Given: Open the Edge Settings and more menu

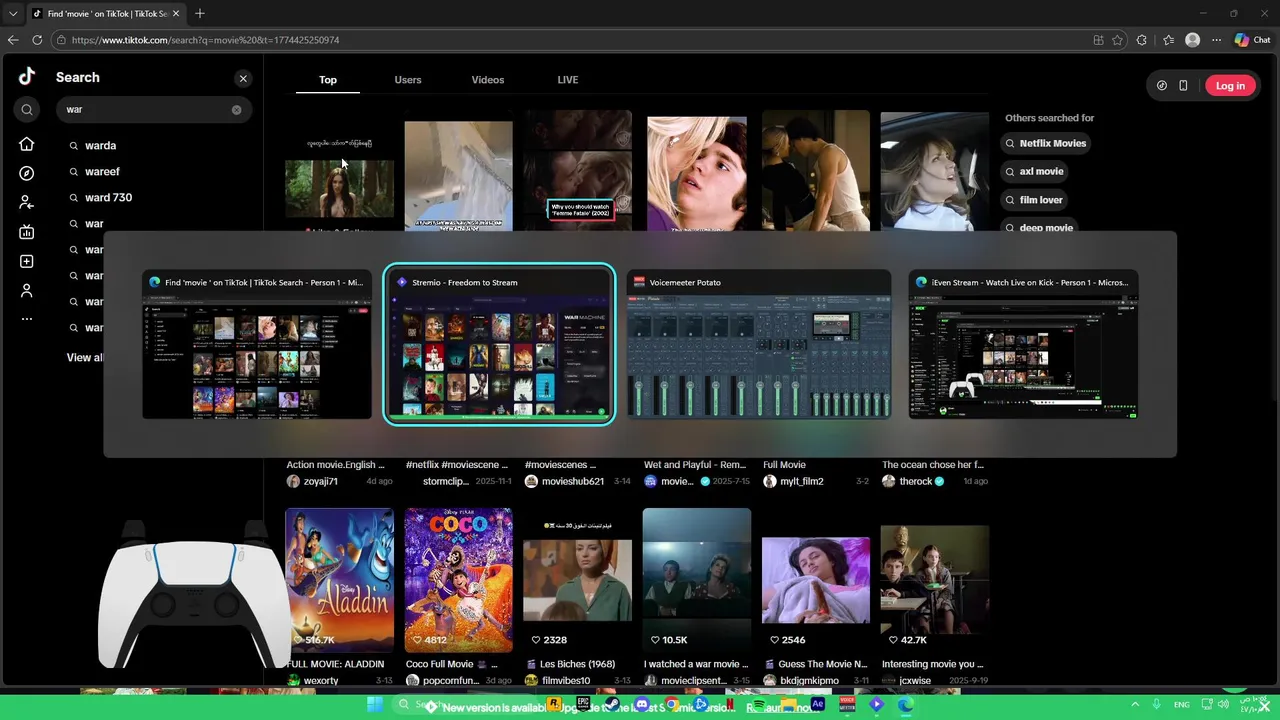Looking at the screenshot, I should pyautogui.click(x=1216, y=40).
